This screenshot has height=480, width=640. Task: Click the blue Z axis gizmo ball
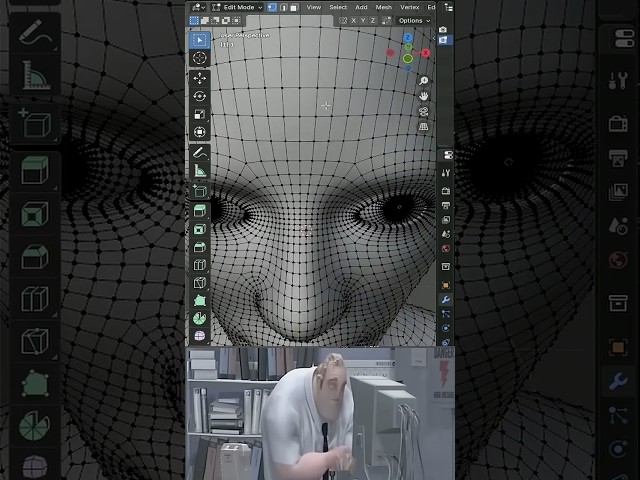pos(408,38)
